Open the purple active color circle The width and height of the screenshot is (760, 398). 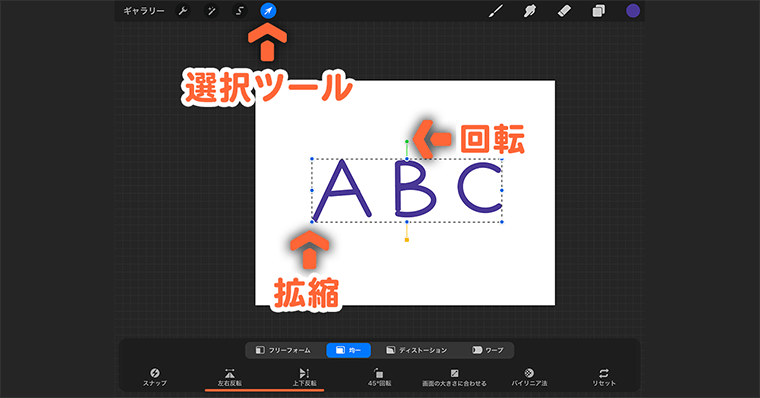tap(633, 11)
